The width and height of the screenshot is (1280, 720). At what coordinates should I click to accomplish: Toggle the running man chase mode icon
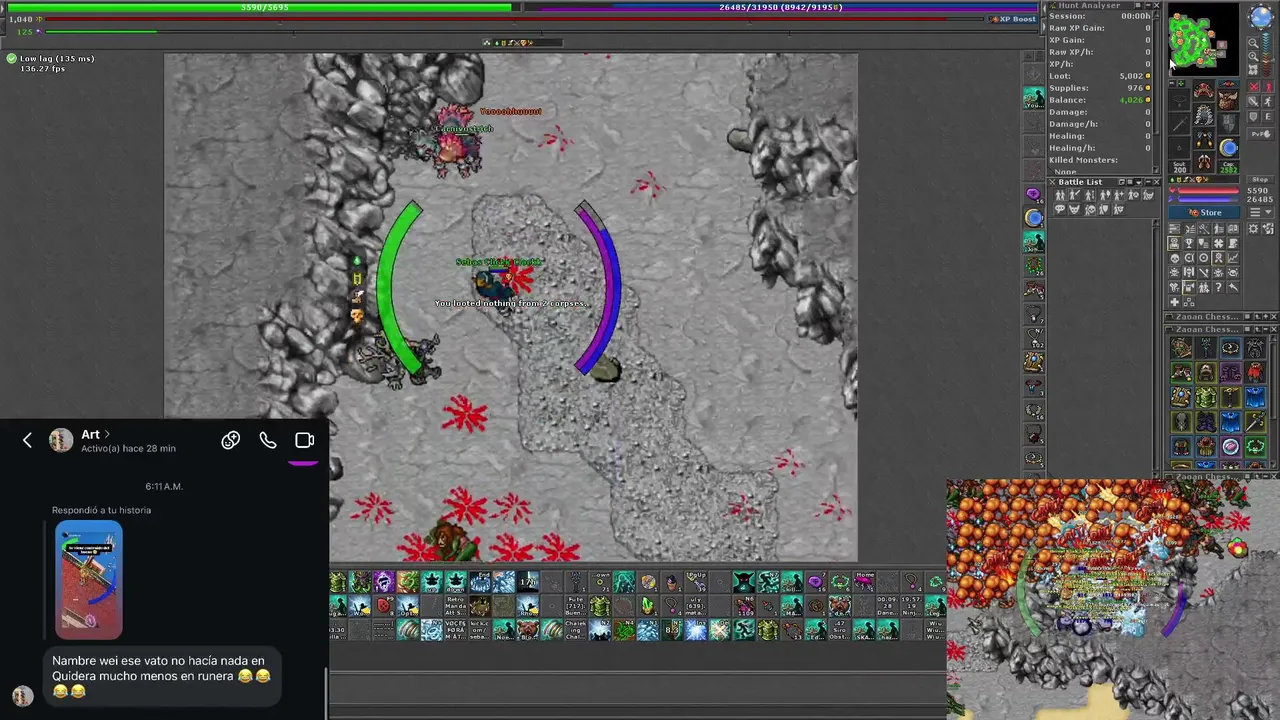click(x=1268, y=102)
